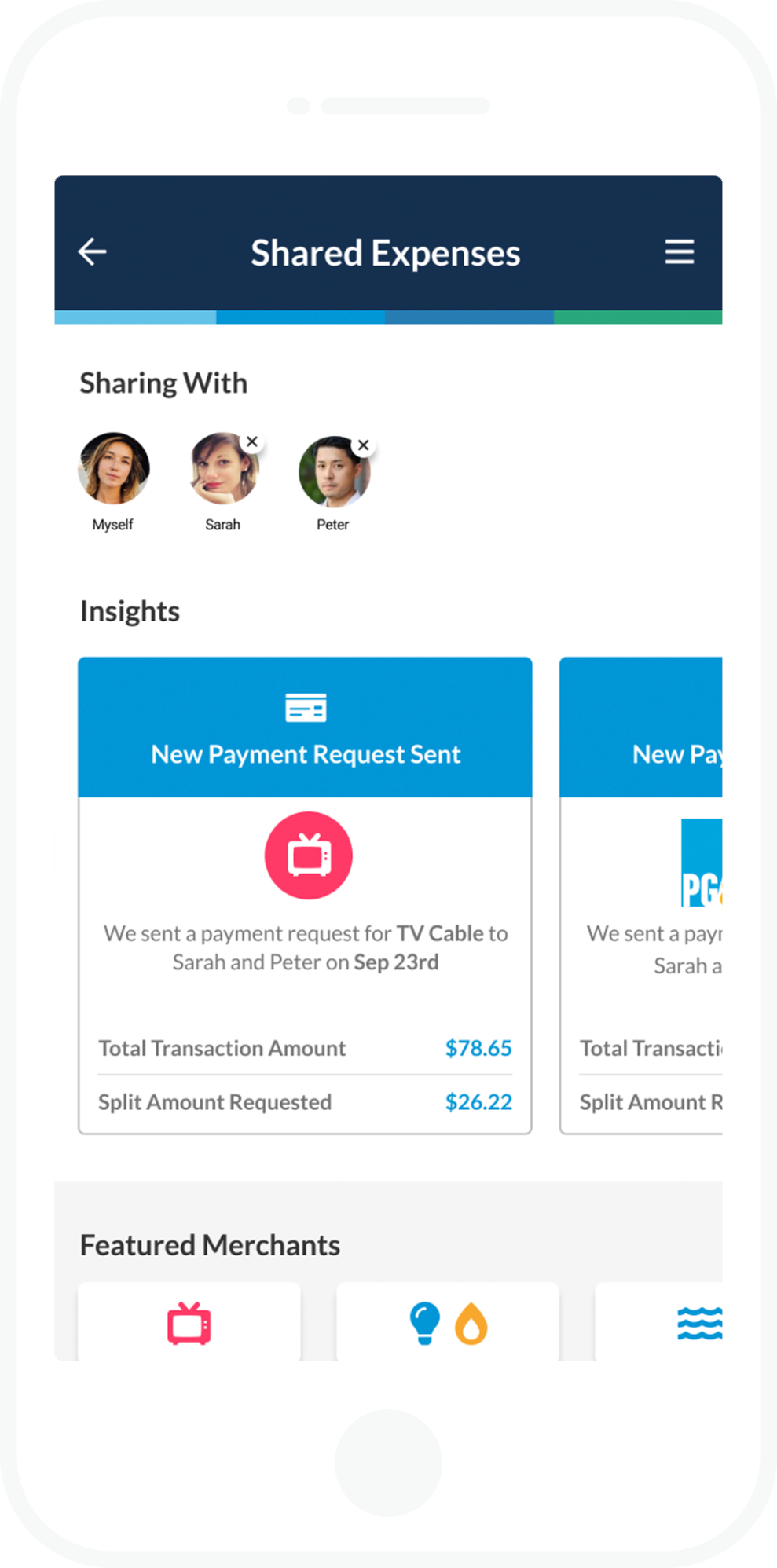777x1568 pixels.
Task: Tap the lightbulb and flame utilities merchant
Action: [446, 1322]
